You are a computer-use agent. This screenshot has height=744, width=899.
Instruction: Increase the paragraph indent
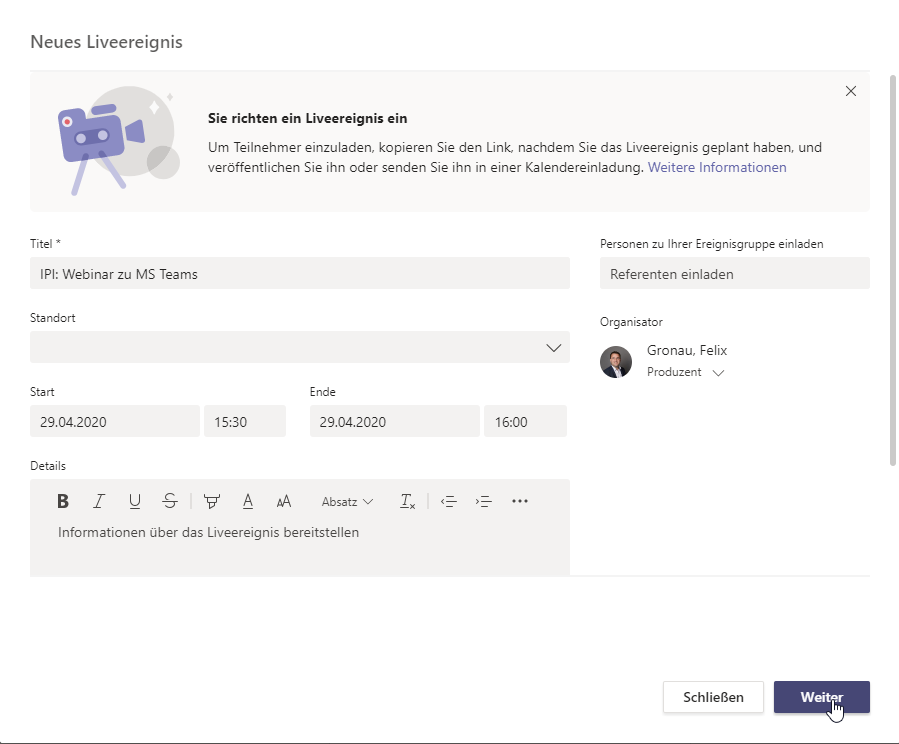[483, 502]
